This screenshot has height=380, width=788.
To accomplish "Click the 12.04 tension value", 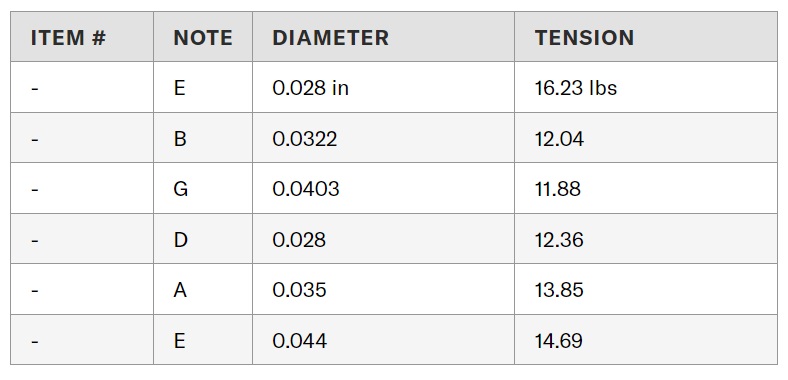I will pos(559,138).
